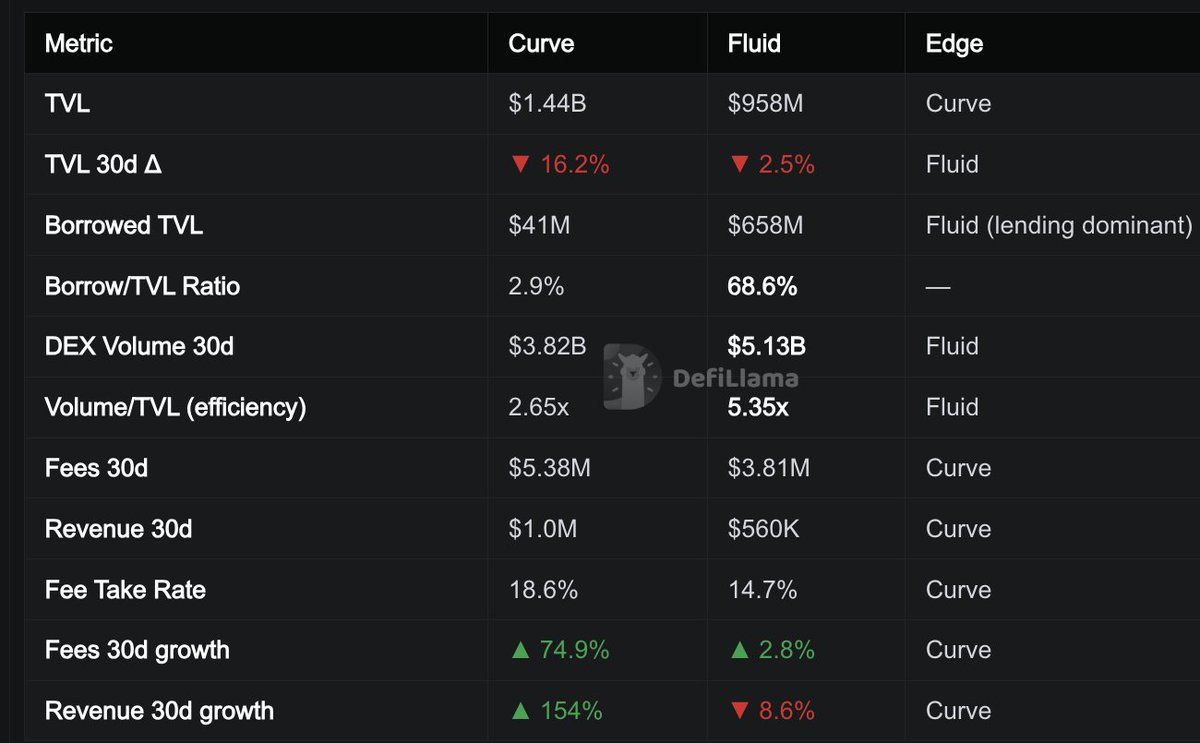This screenshot has width=1200, height=743.
Task: Click the '$560K' revenue value
Action: tap(763, 529)
